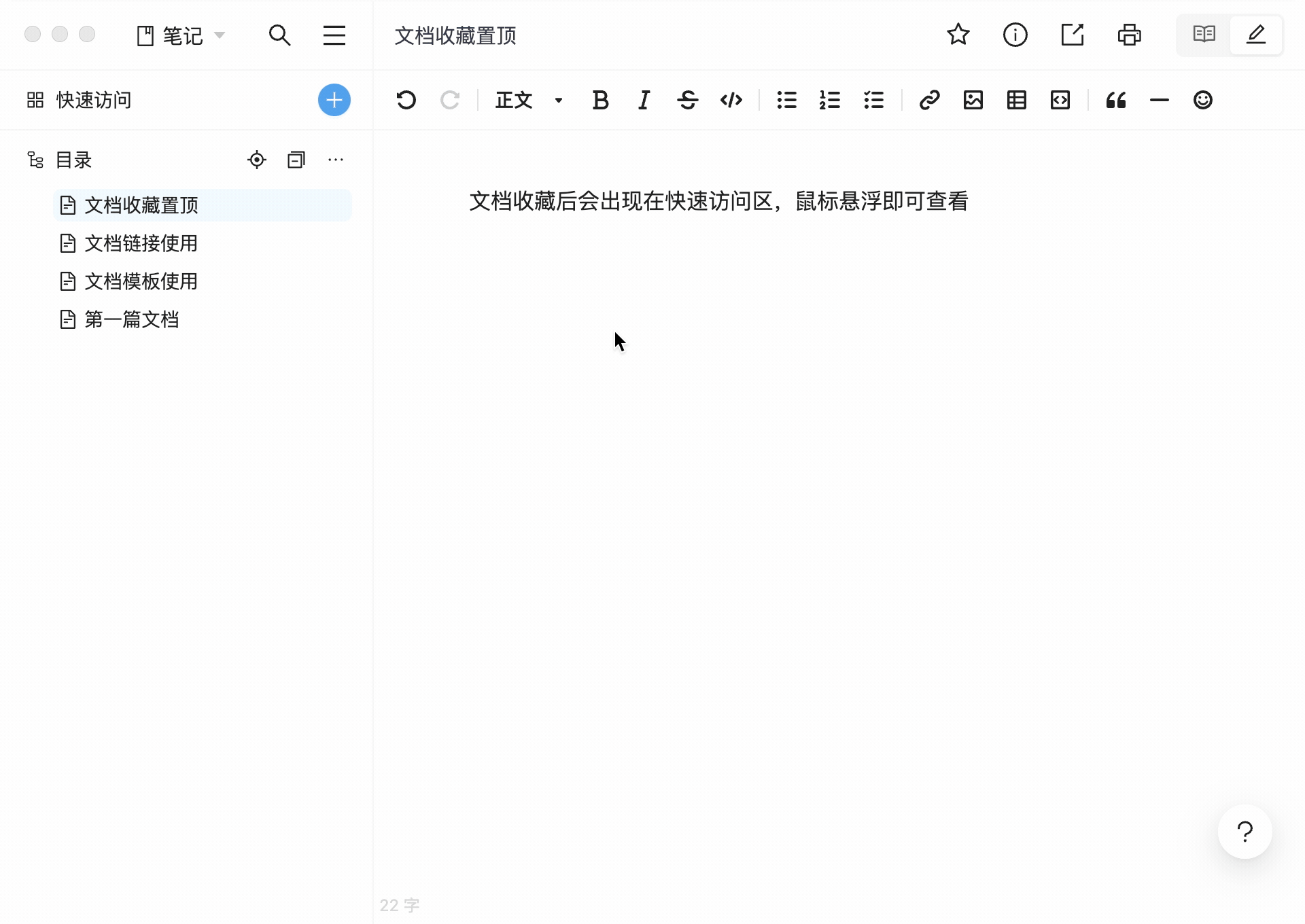Click the blue plus new document button
The width and height of the screenshot is (1305, 924).
[x=334, y=100]
